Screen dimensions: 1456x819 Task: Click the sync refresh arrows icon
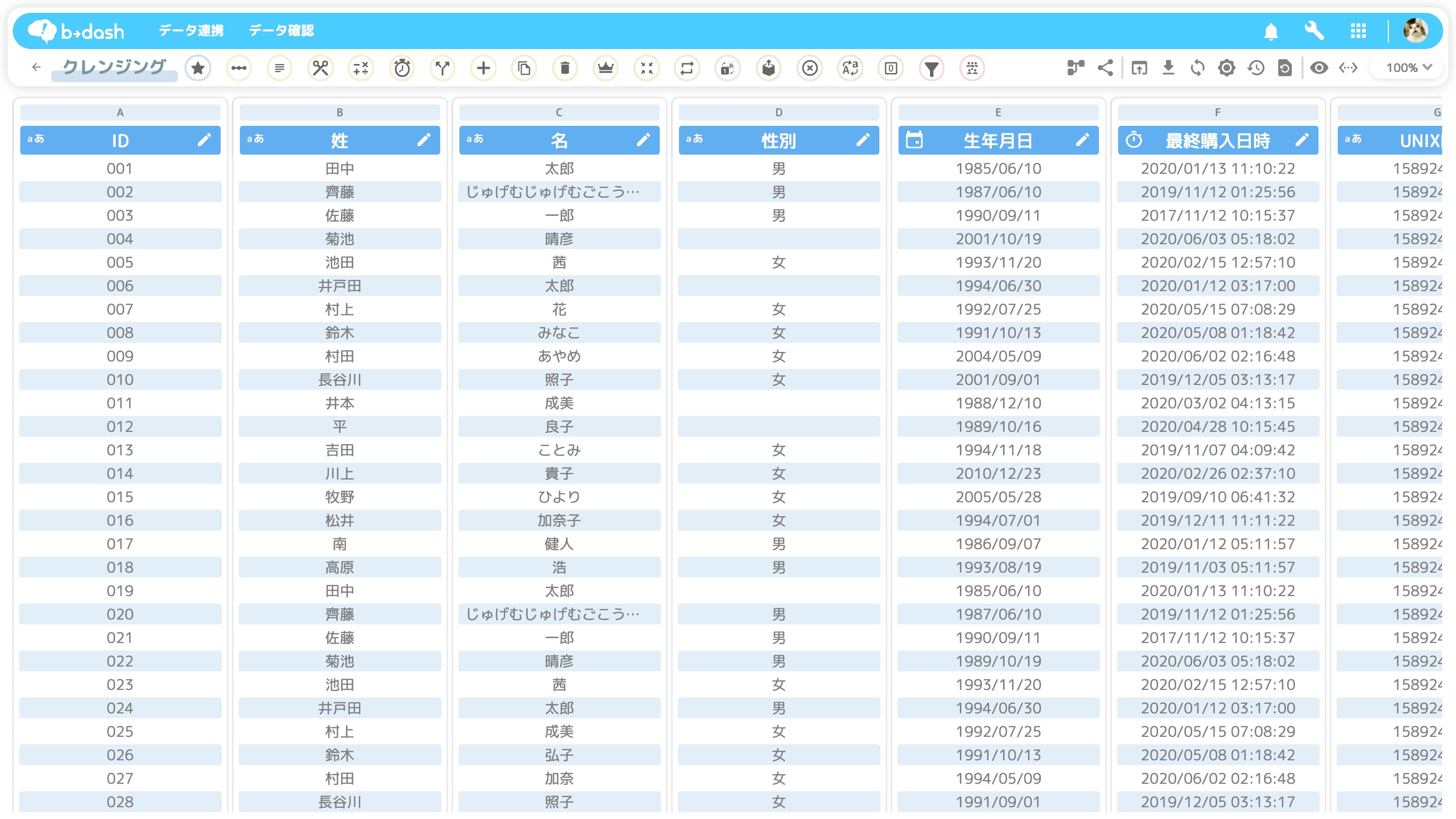(1197, 68)
